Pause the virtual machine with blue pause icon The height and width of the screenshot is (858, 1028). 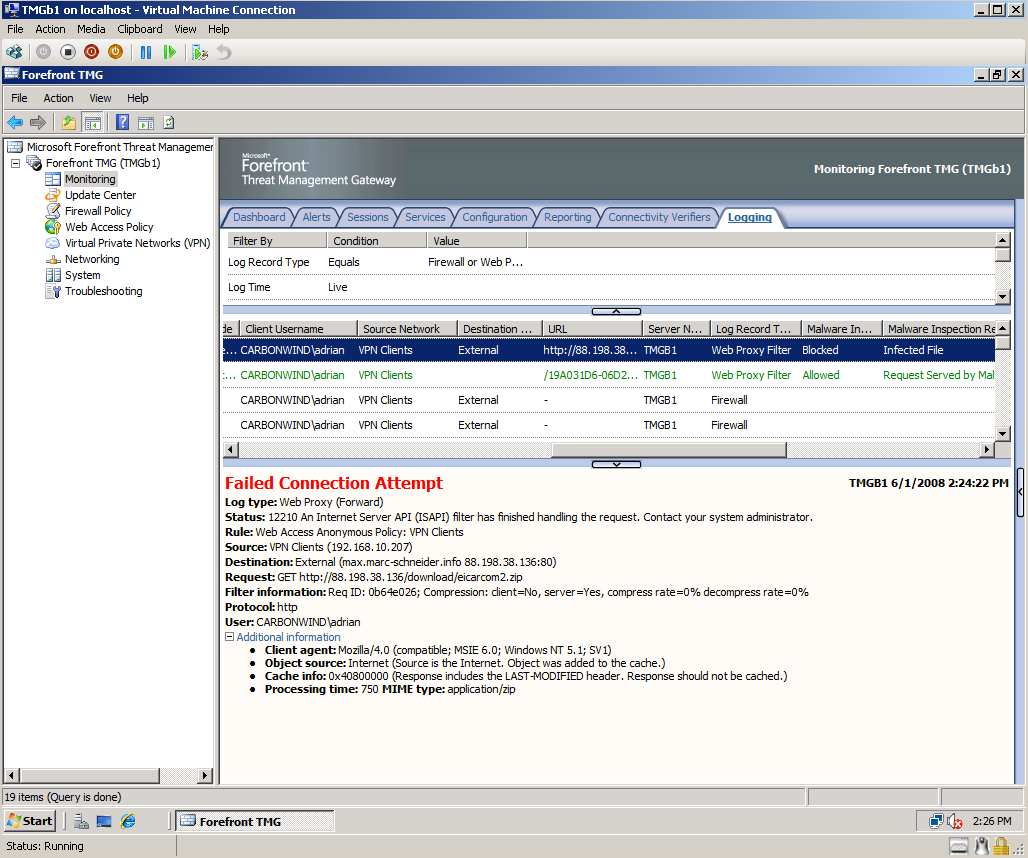pos(146,52)
